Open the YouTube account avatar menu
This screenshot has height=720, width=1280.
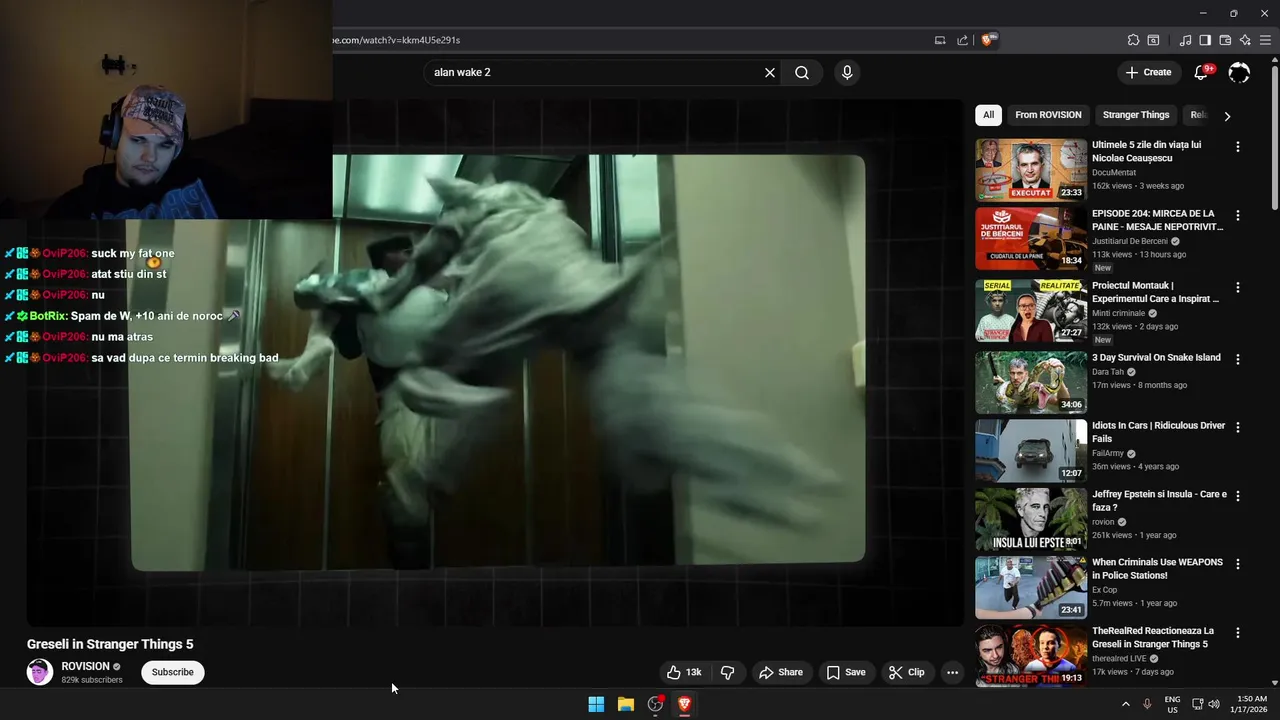point(1239,72)
